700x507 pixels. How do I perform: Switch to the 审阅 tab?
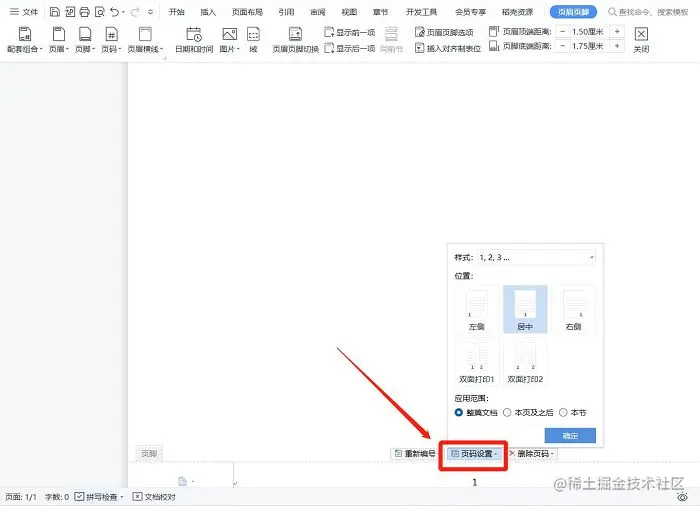[x=317, y=12]
